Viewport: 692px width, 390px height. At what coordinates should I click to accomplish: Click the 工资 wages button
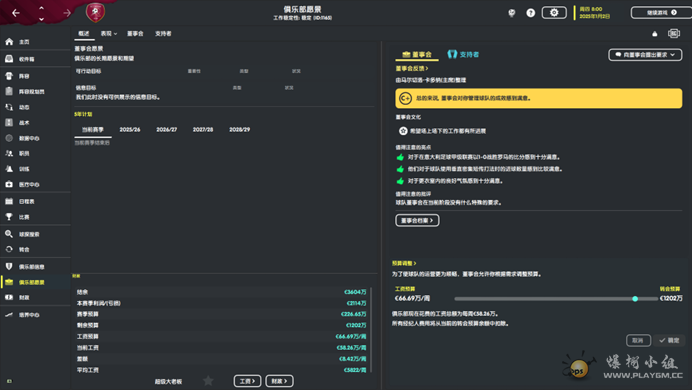click(247, 381)
